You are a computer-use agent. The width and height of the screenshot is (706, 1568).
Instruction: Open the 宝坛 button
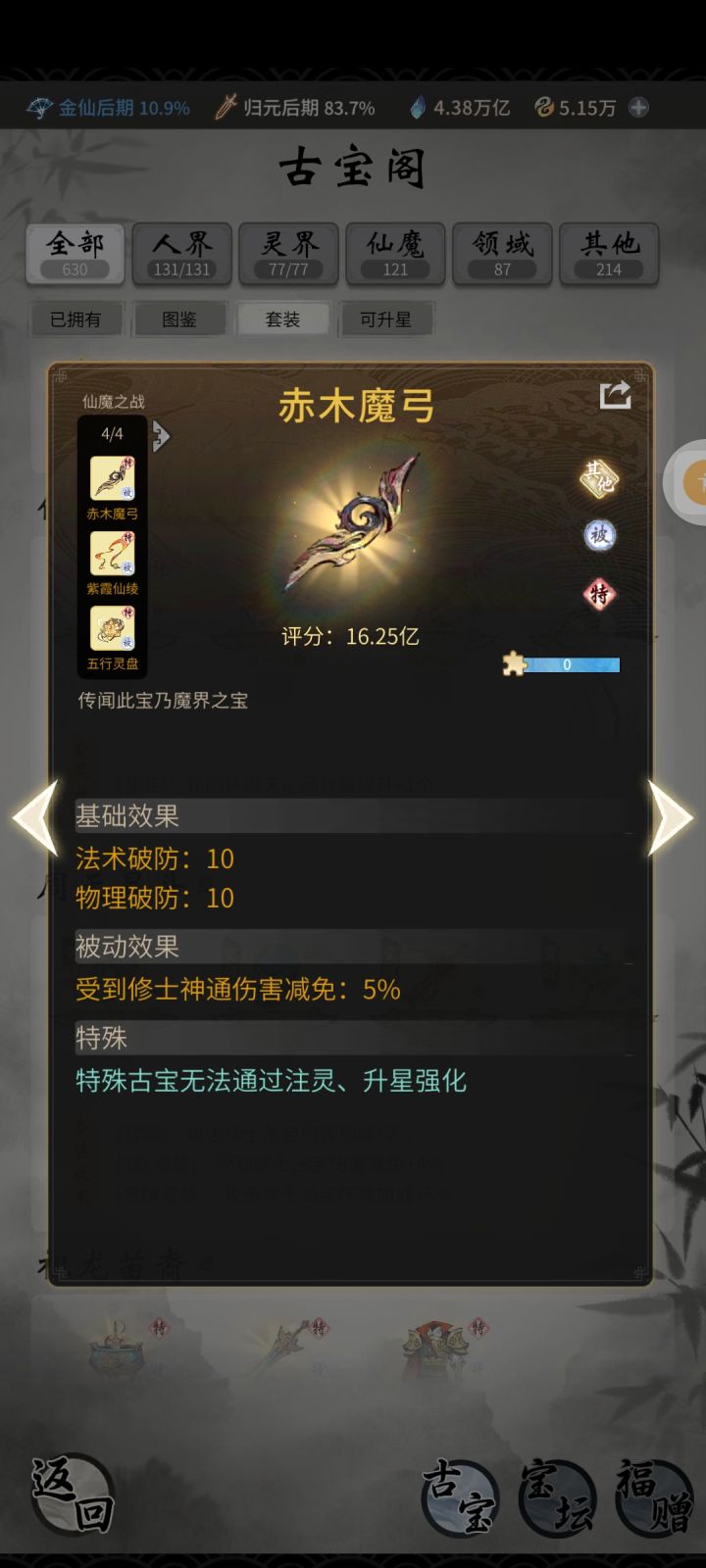tap(557, 1497)
